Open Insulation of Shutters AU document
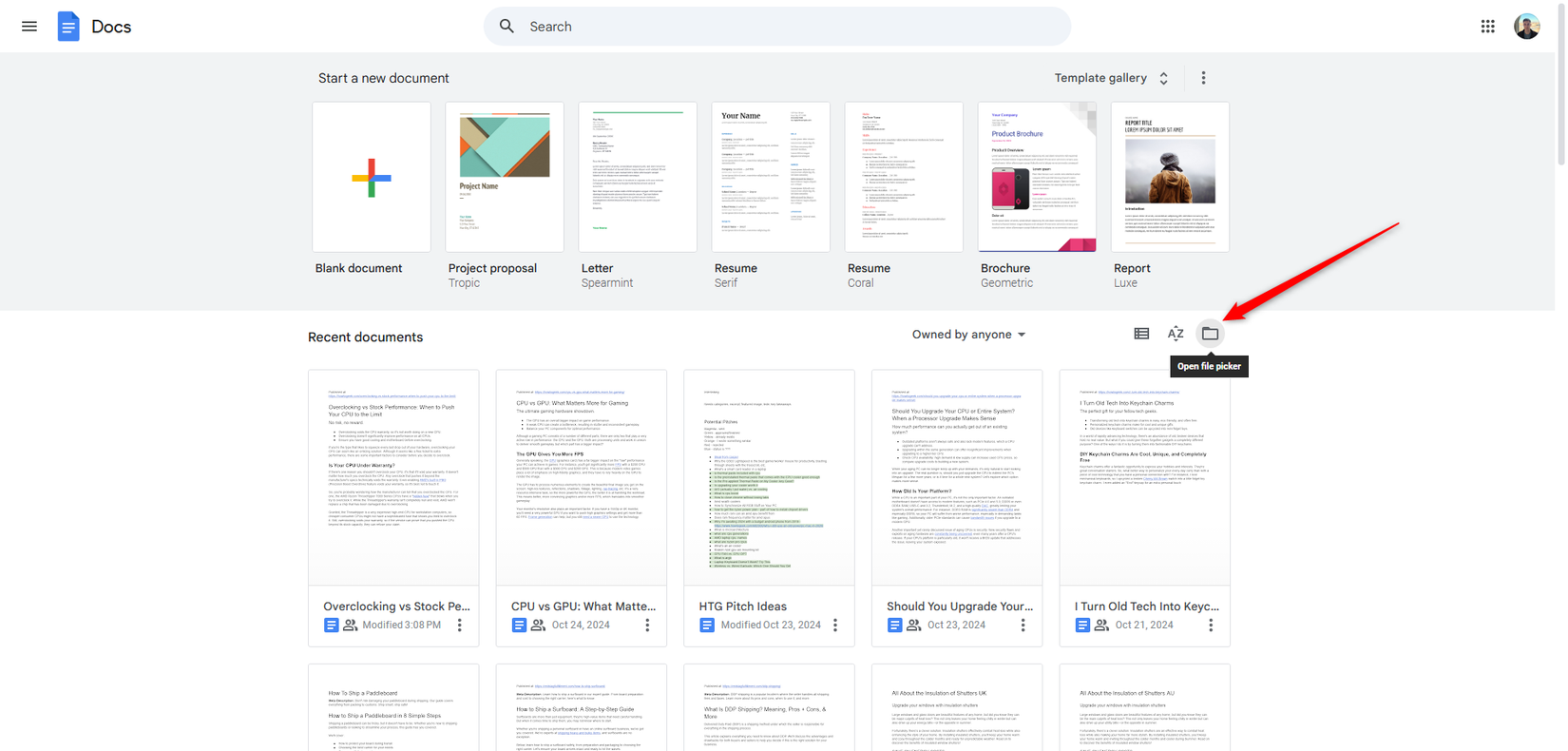Image resolution: width=1568 pixels, height=751 pixels. pos(1144,708)
